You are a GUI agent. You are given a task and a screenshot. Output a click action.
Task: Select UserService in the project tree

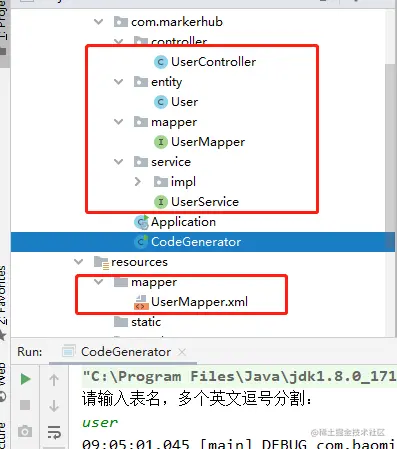click(x=205, y=202)
